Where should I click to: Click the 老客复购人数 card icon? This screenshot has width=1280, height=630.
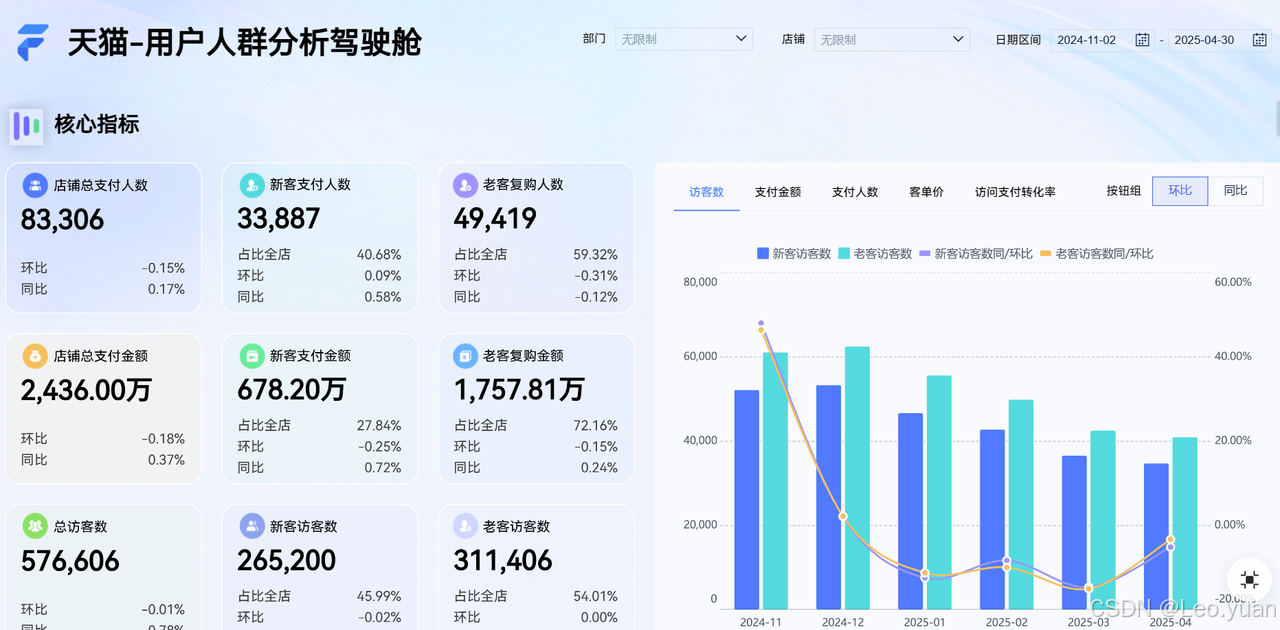pyautogui.click(x=465, y=185)
